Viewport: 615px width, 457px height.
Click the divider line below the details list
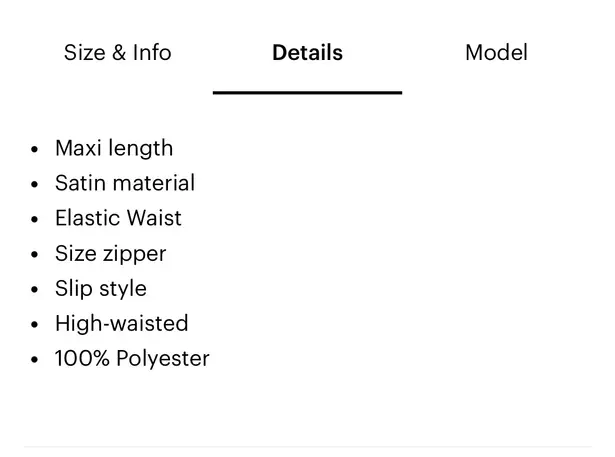coord(307,446)
